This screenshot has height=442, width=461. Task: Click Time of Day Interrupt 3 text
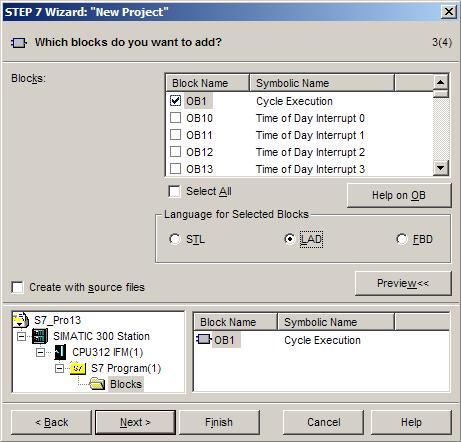(x=310, y=169)
